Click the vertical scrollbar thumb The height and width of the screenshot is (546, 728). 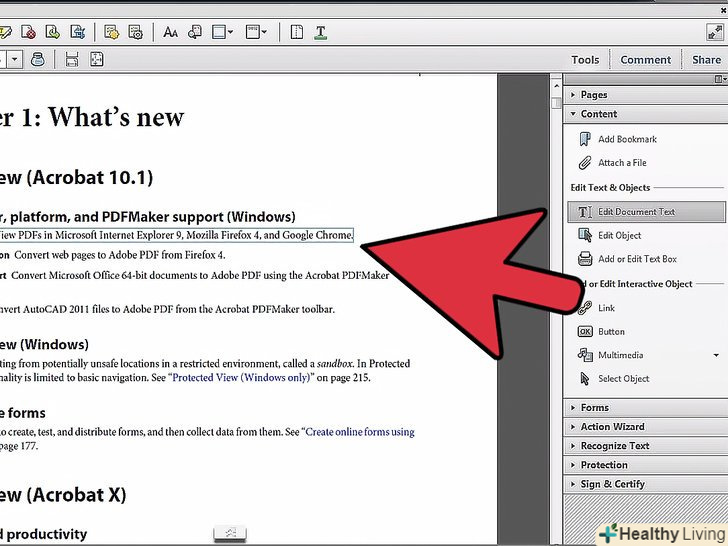point(556,103)
